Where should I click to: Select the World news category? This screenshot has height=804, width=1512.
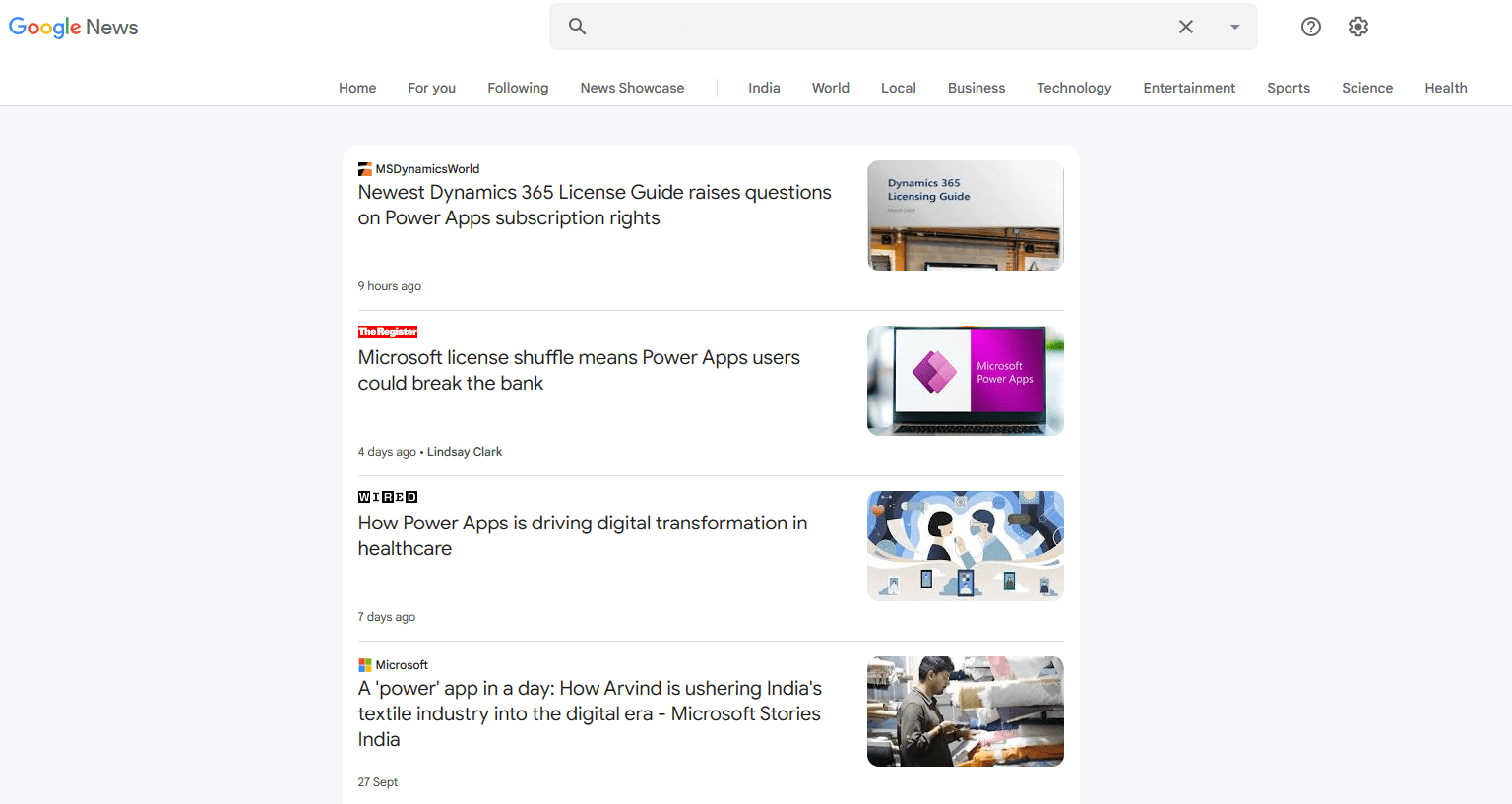(830, 88)
